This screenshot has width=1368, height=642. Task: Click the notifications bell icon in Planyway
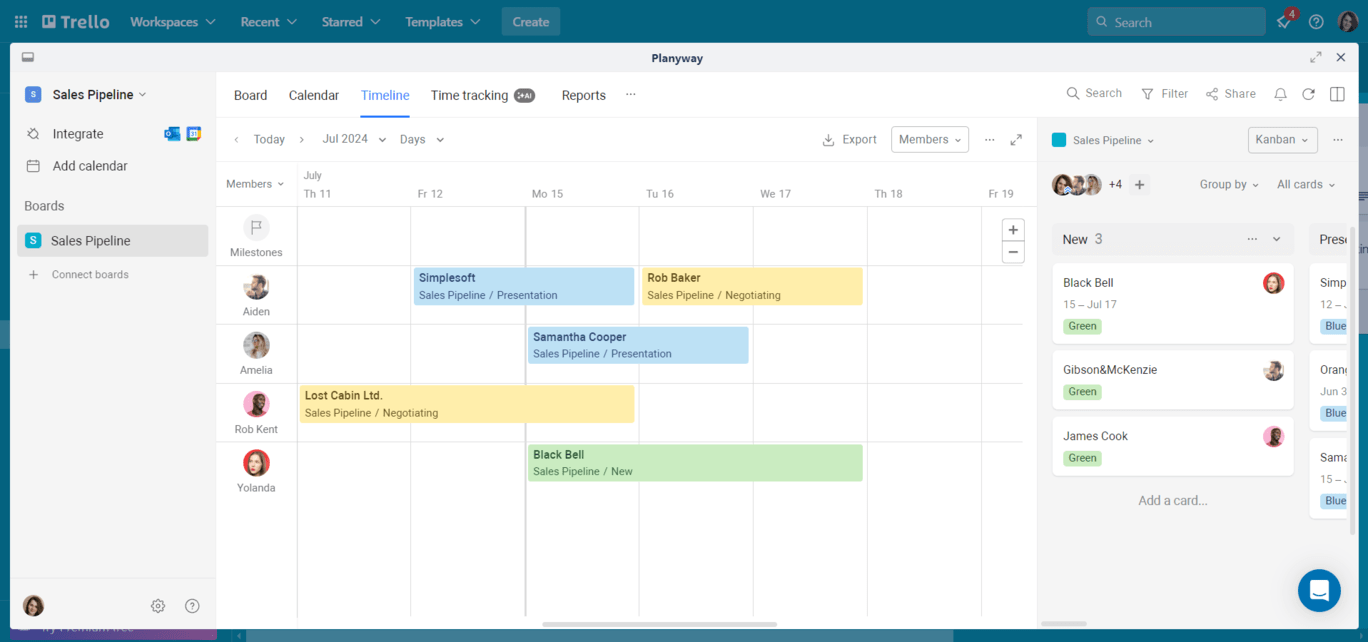point(1280,94)
